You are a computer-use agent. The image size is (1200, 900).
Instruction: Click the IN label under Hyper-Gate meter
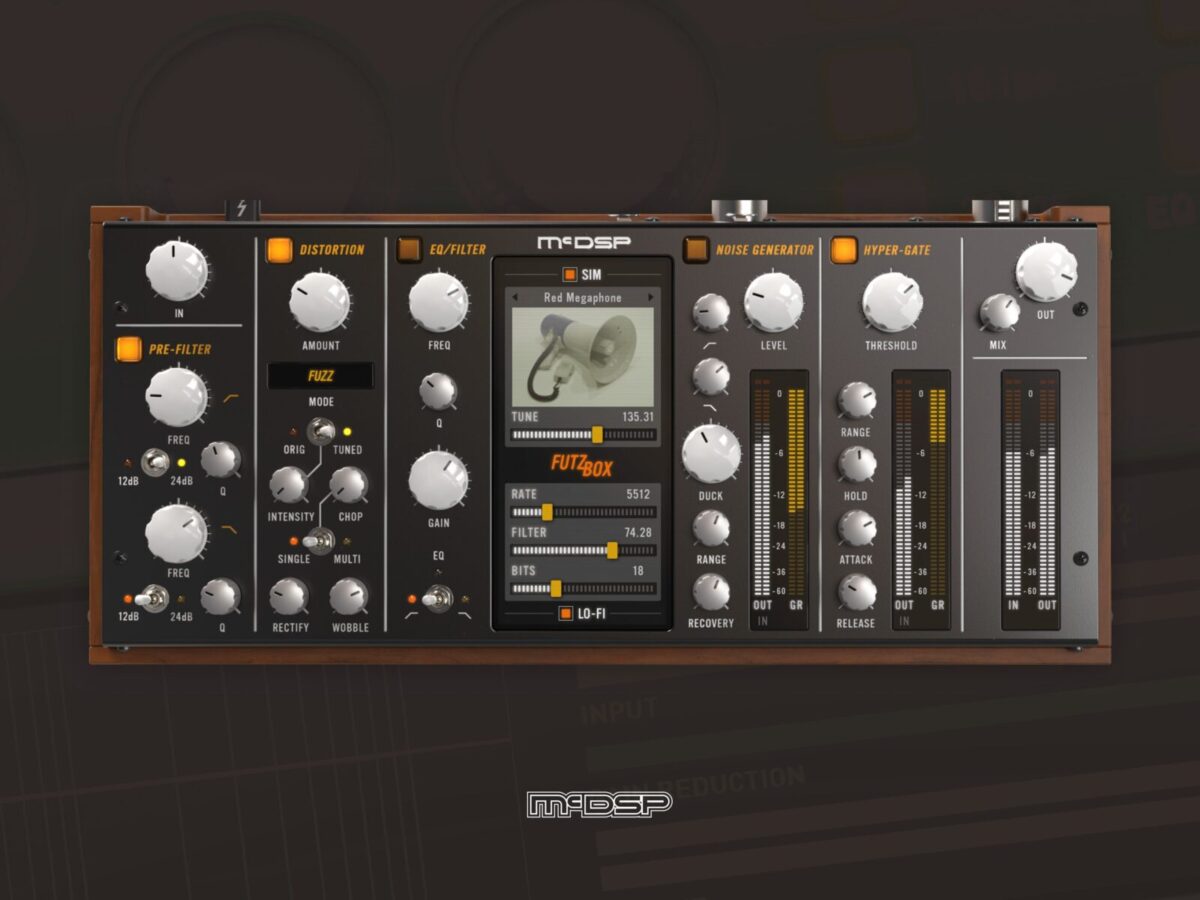click(x=905, y=621)
